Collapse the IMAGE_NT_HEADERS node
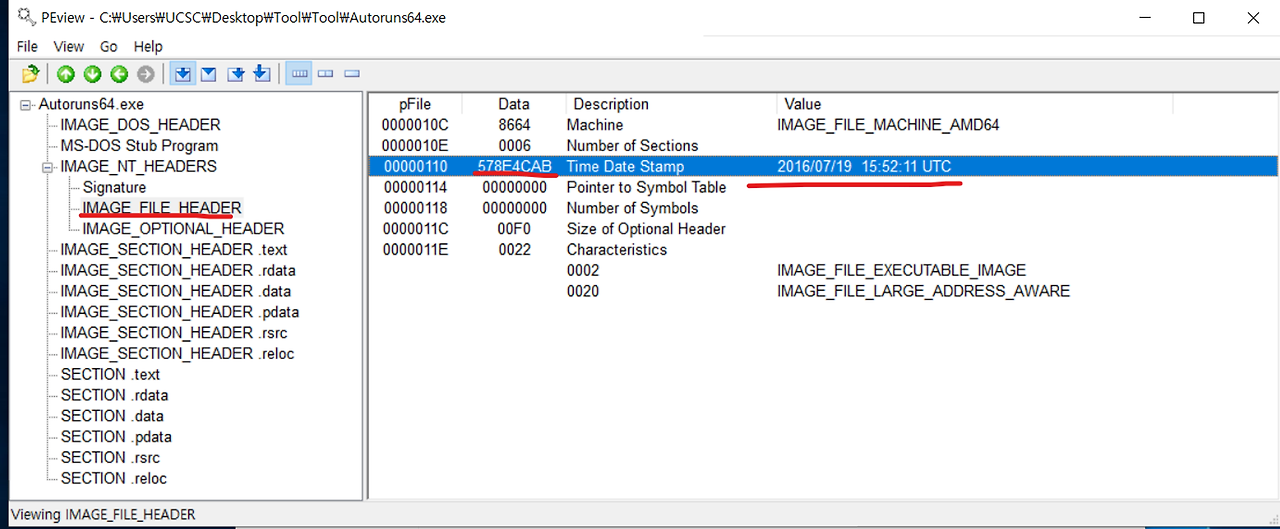The height and width of the screenshot is (529, 1280). 47,167
